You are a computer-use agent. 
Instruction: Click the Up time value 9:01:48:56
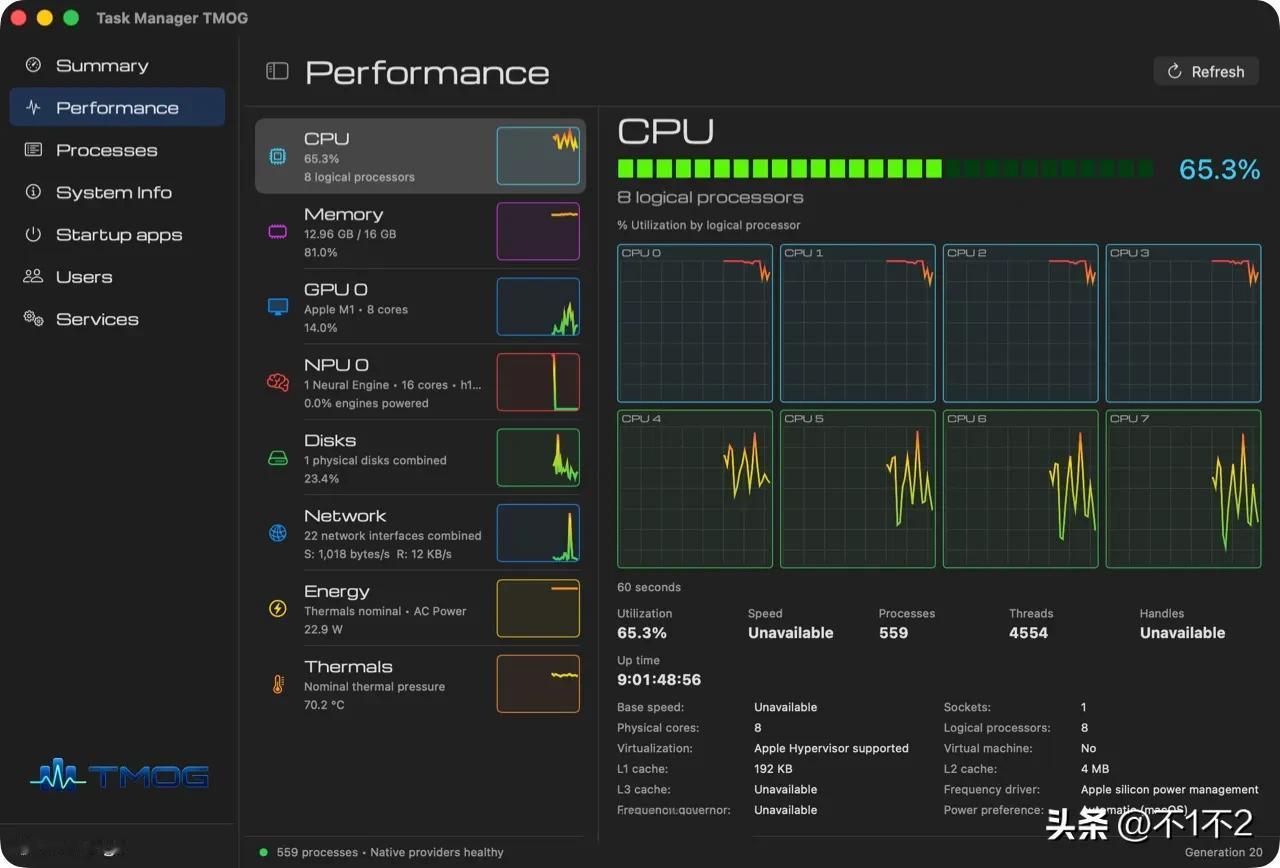[659, 680]
